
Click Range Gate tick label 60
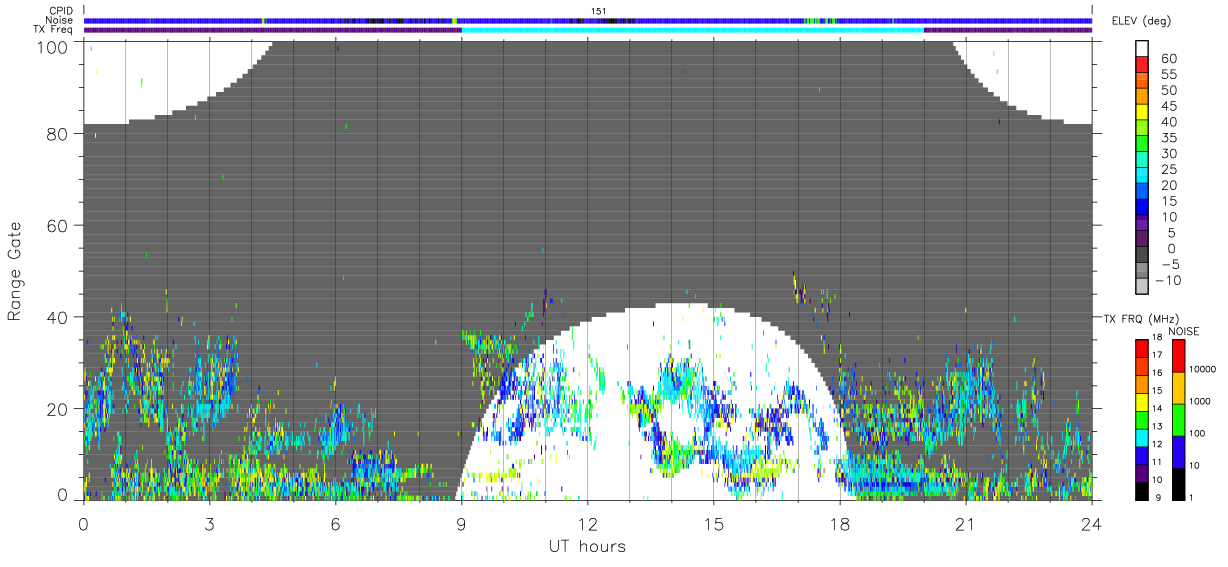point(60,226)
